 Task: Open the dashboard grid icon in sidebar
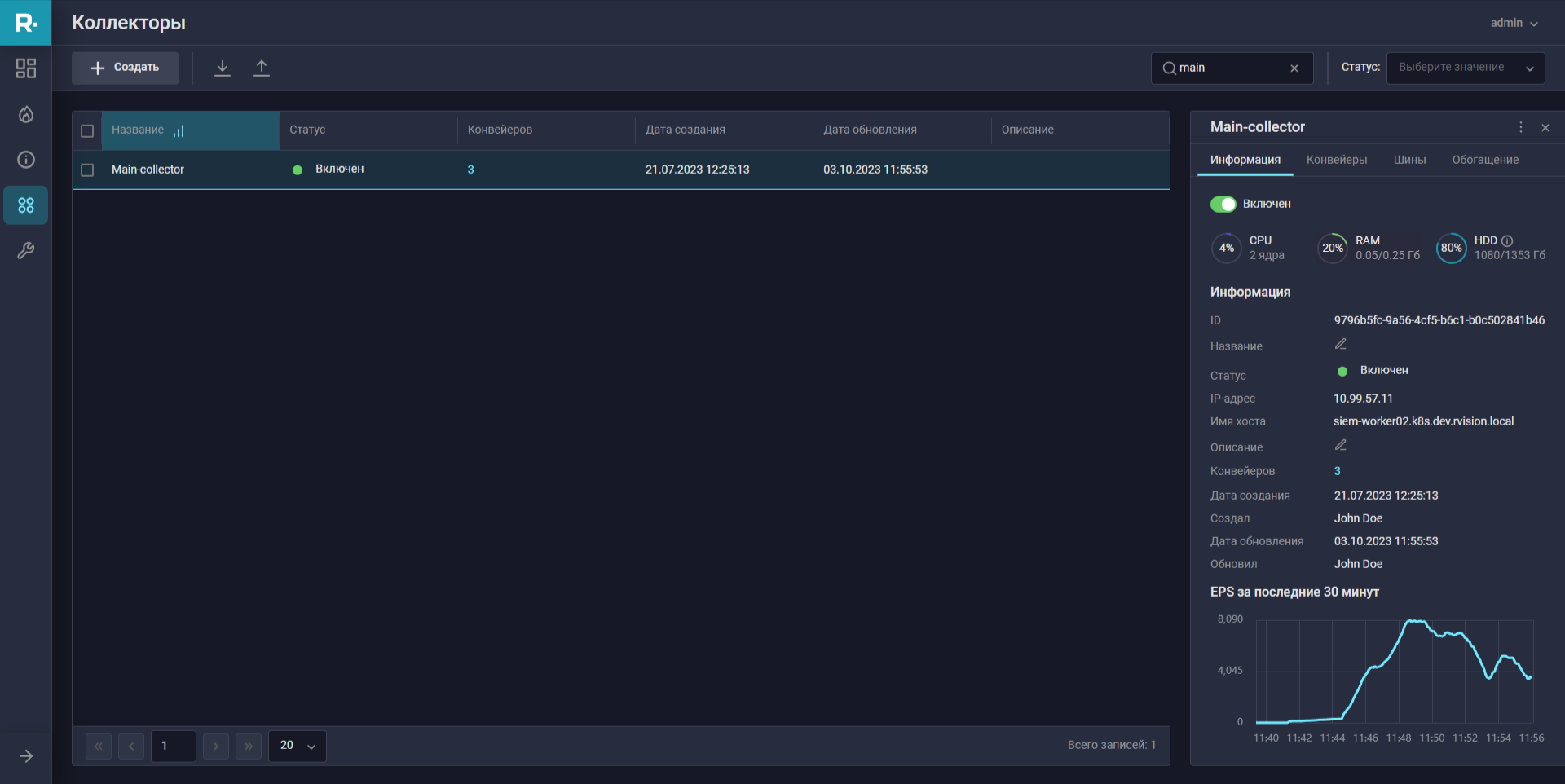click(x=26, y=68)
